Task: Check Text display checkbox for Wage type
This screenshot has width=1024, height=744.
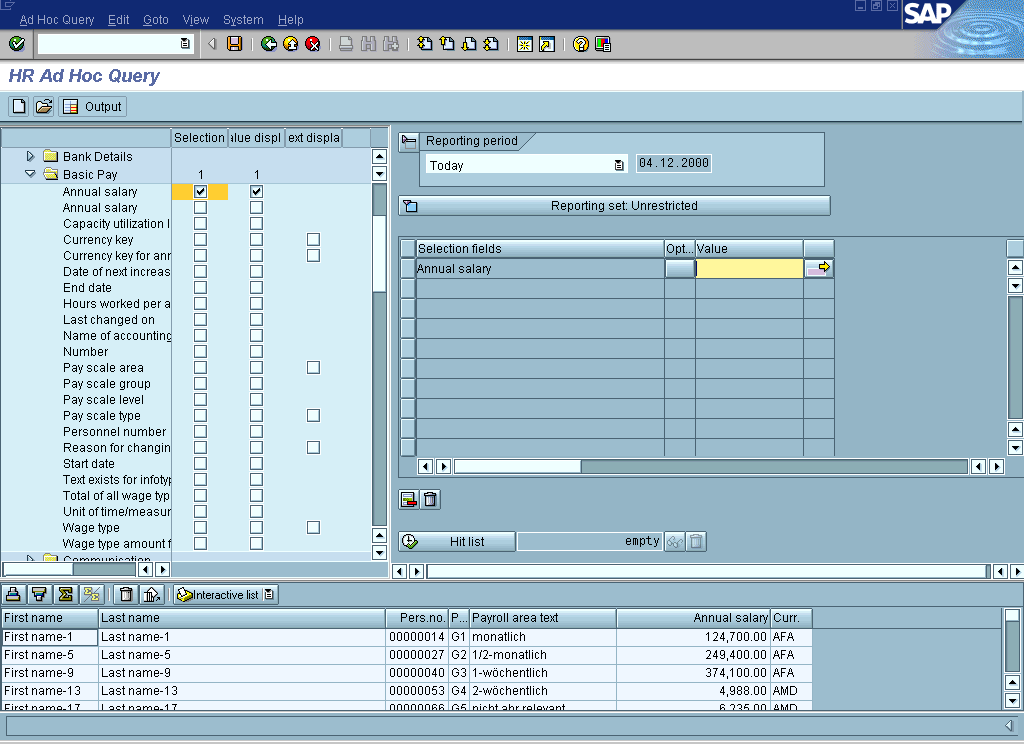Action: [x=313, y=528]
